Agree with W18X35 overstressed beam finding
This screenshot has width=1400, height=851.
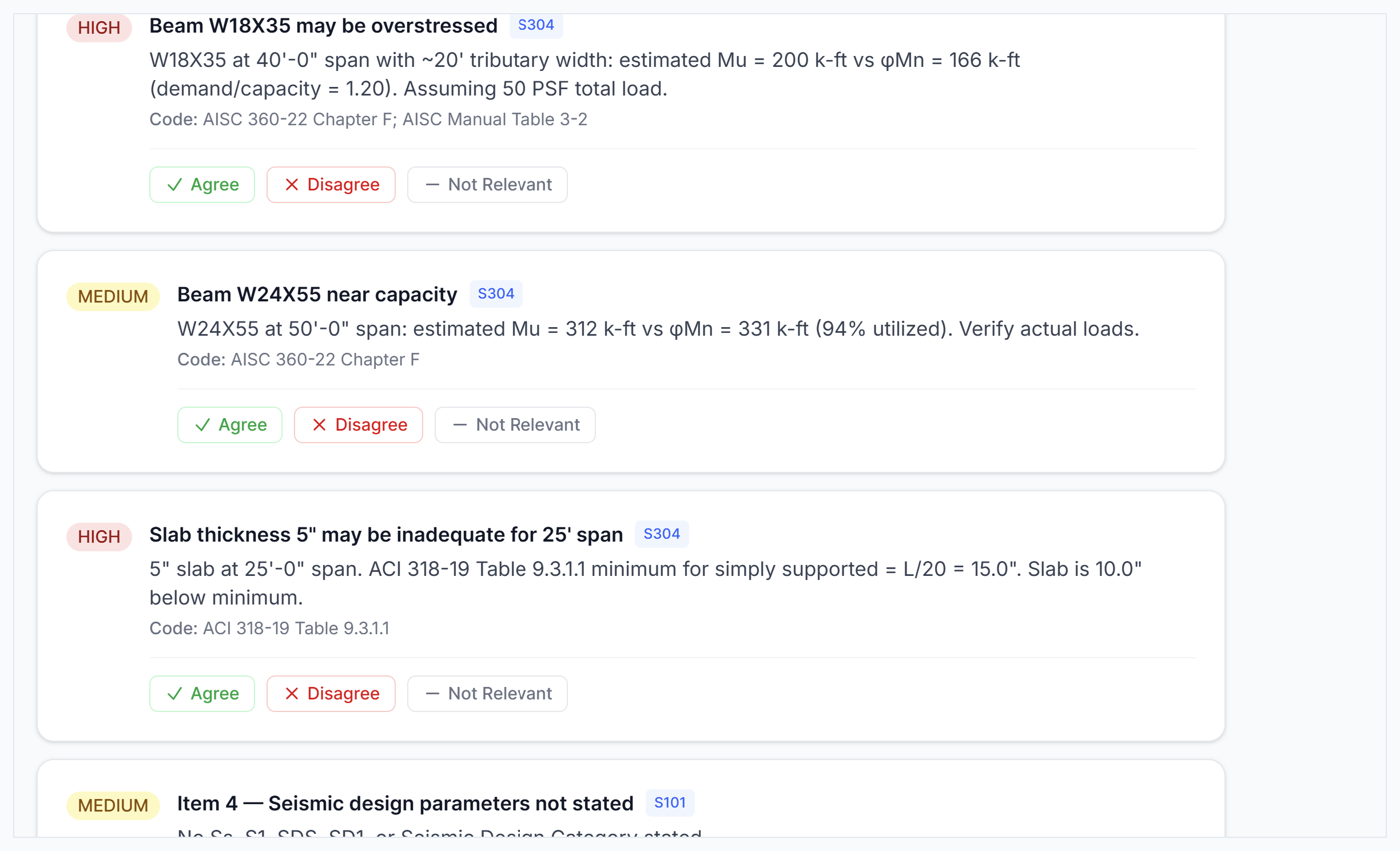click(202, 185)
